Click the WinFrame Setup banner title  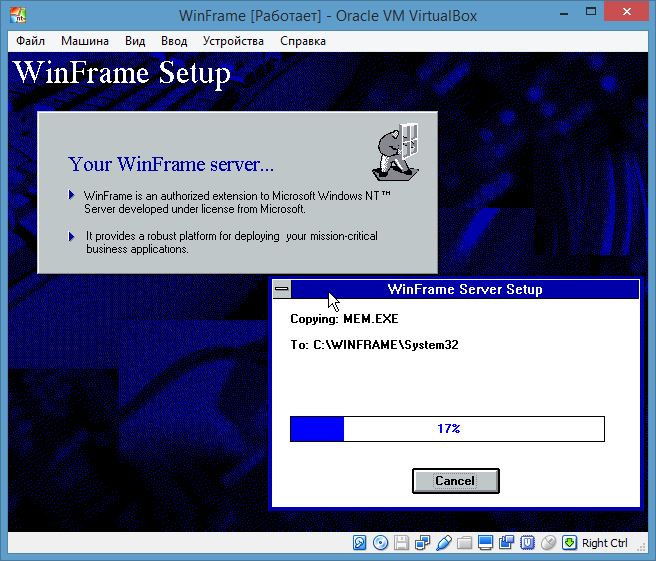(x=122, y=73)
